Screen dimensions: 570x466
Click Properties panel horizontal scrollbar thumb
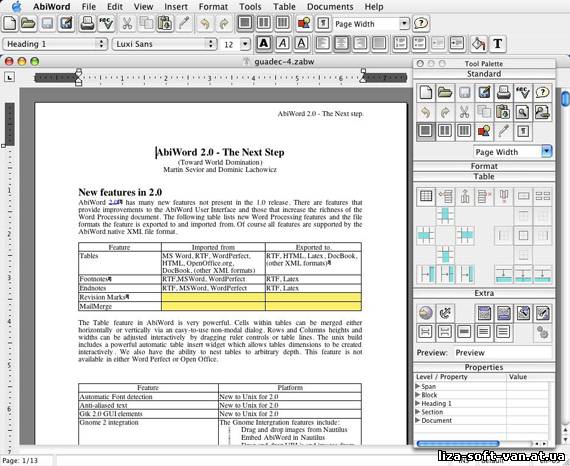click(458, 443)
